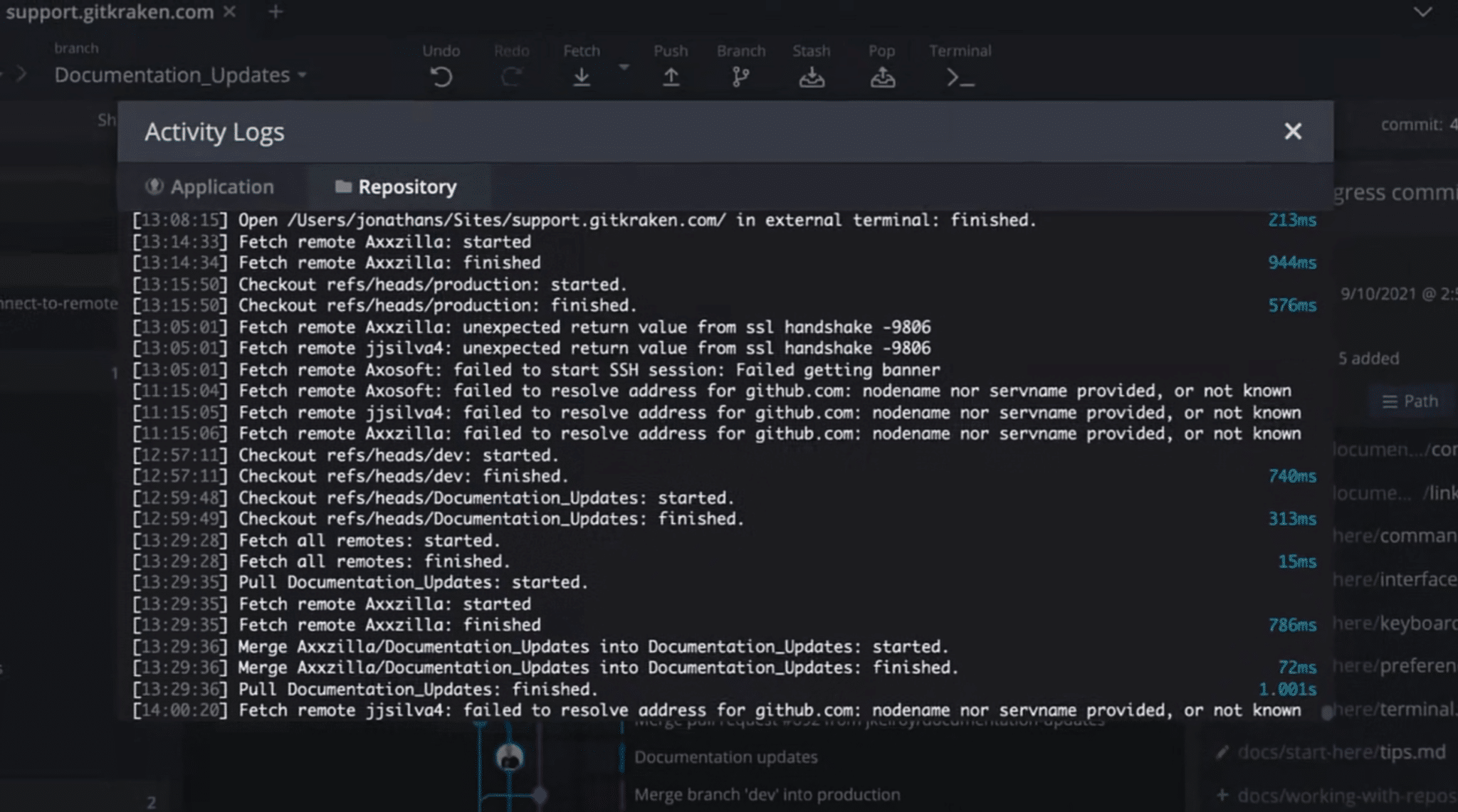Image resolution: width=1458 pixels, height=812 pixels.
Task: Toggle the Path view button
Action: [1410, 401]
